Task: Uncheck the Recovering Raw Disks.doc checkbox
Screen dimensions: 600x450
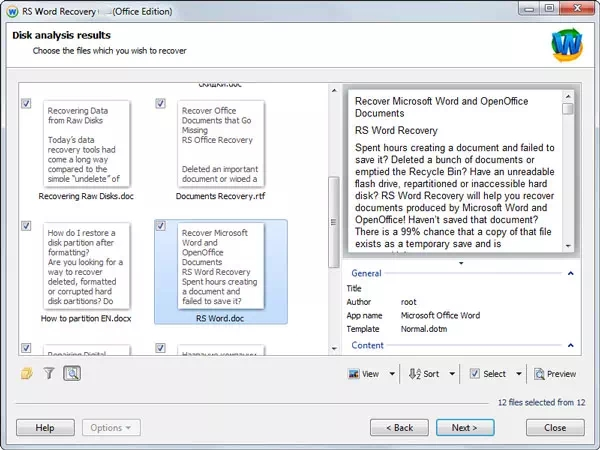Action: coord(26,103)
